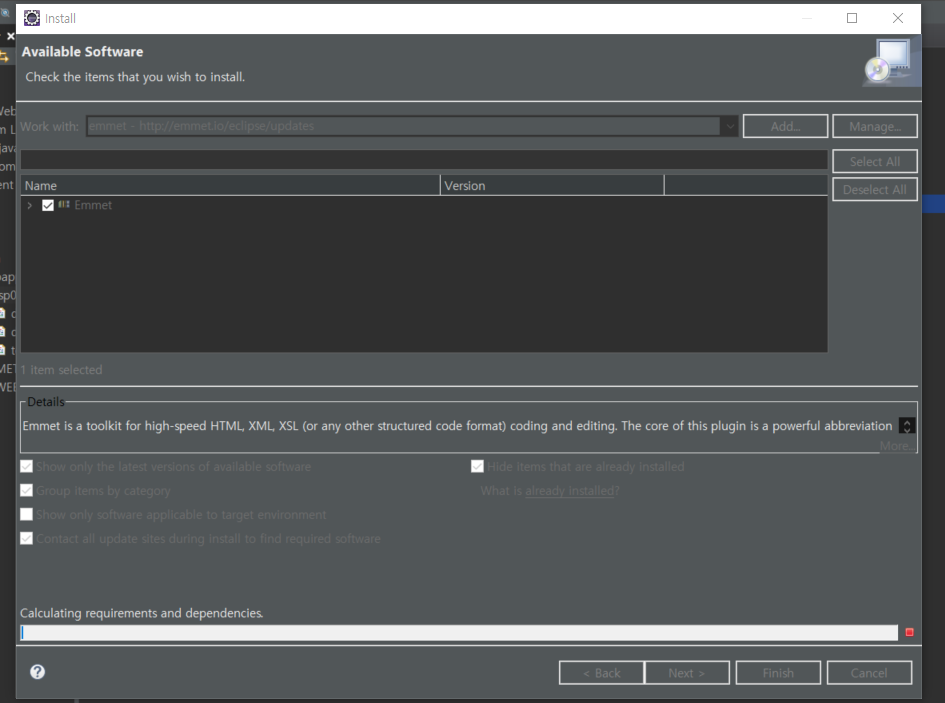Click the filter text field above the list

click(x=424, y=160)
